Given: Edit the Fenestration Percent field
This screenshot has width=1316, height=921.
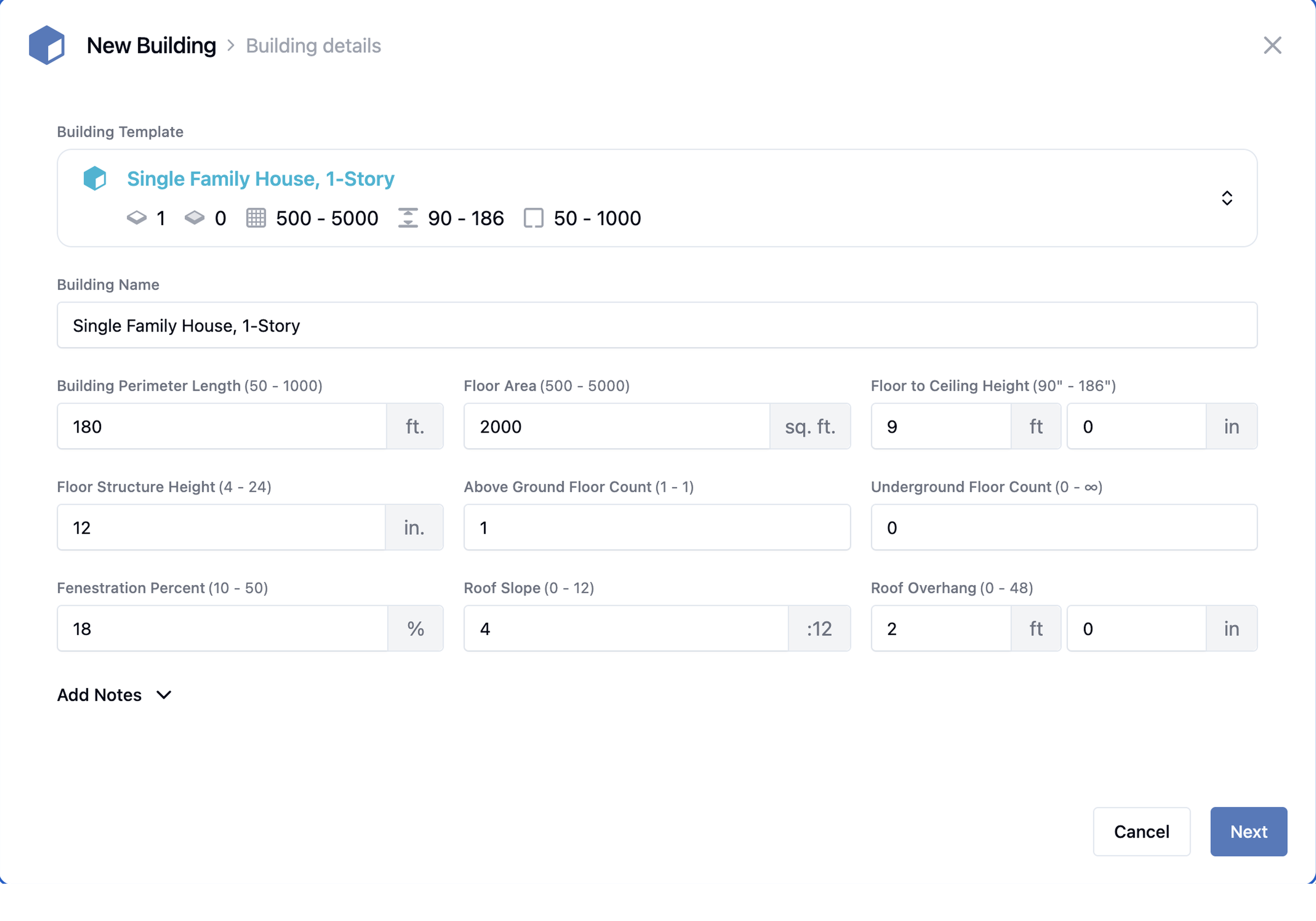Looking at the screenshot, I should point(222,629).
